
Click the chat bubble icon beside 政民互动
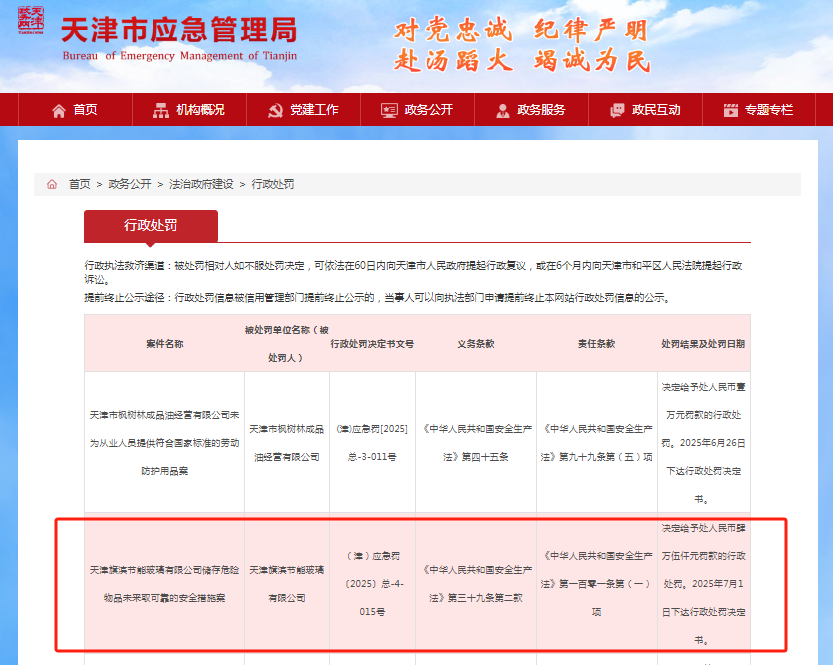pyautogui.click(x=617, y=110)
